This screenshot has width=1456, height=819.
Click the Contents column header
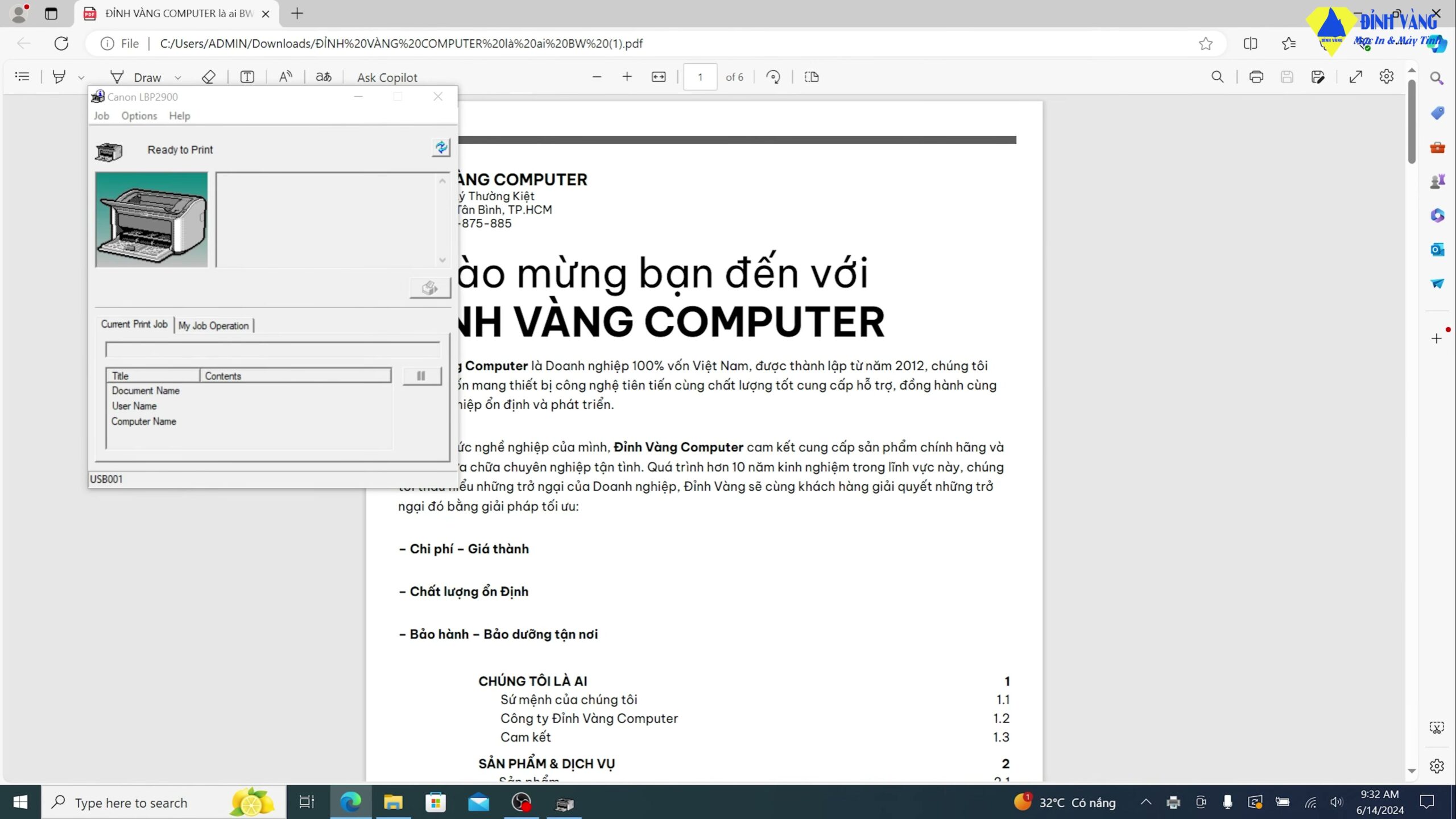(x=295, y=376)
